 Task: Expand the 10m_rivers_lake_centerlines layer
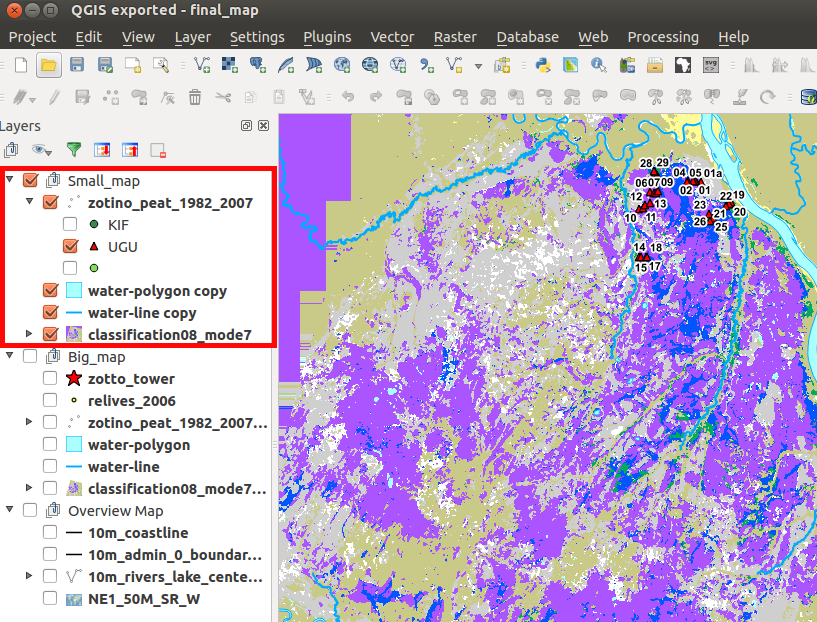[30, 577]
